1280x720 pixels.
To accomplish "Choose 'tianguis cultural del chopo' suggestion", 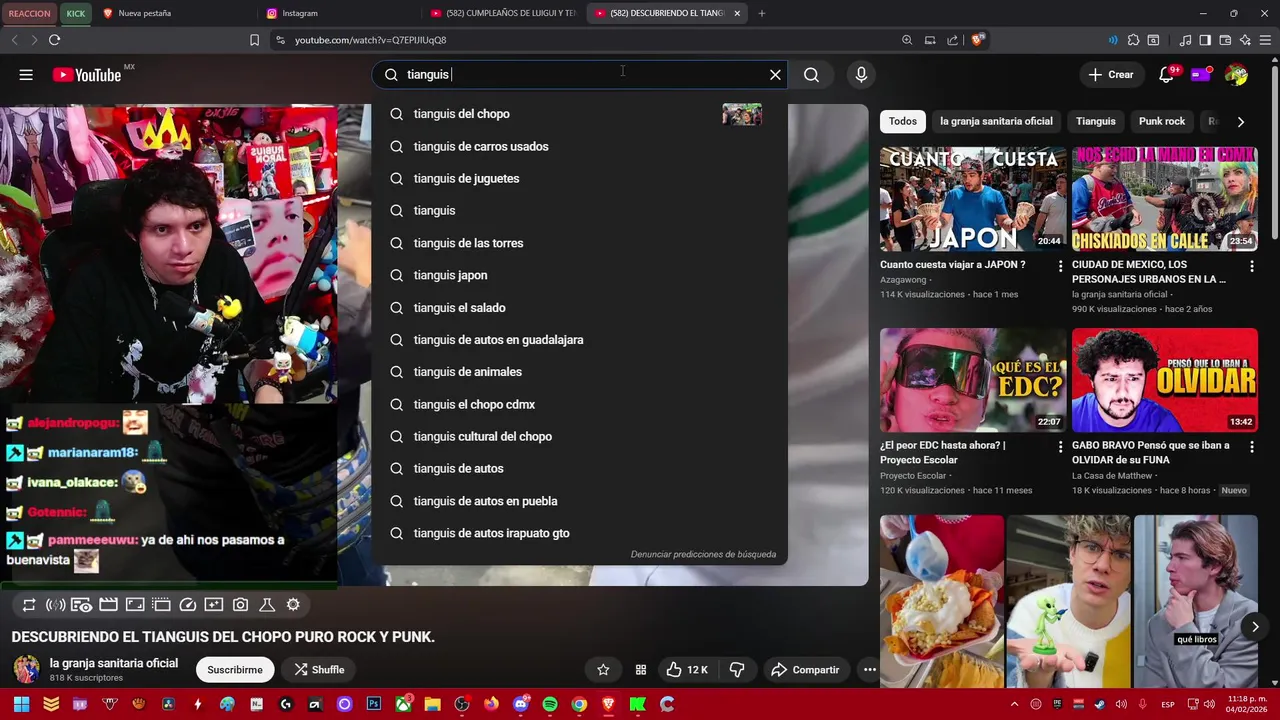I will [x=580, y=436].
